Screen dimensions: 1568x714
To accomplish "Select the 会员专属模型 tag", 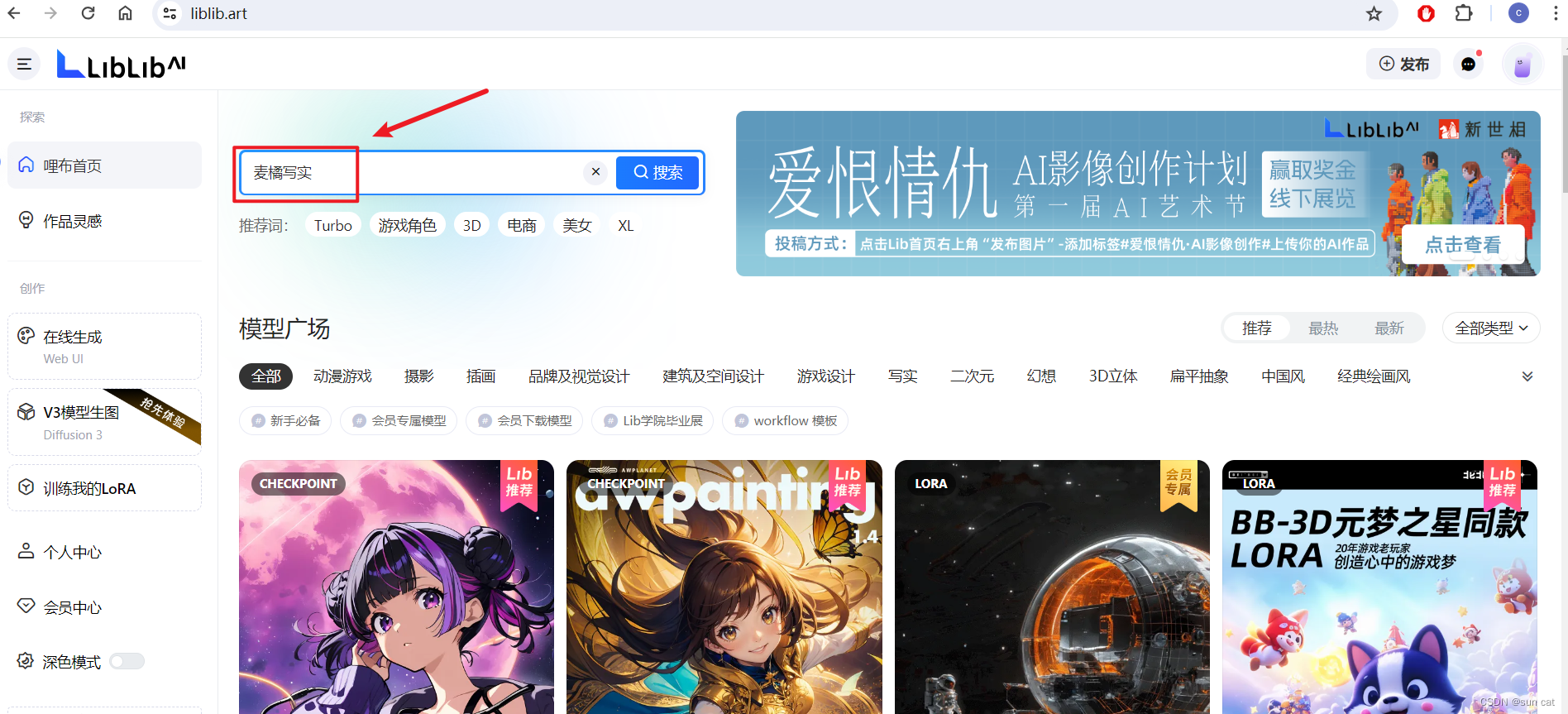I will click(399, 420).
